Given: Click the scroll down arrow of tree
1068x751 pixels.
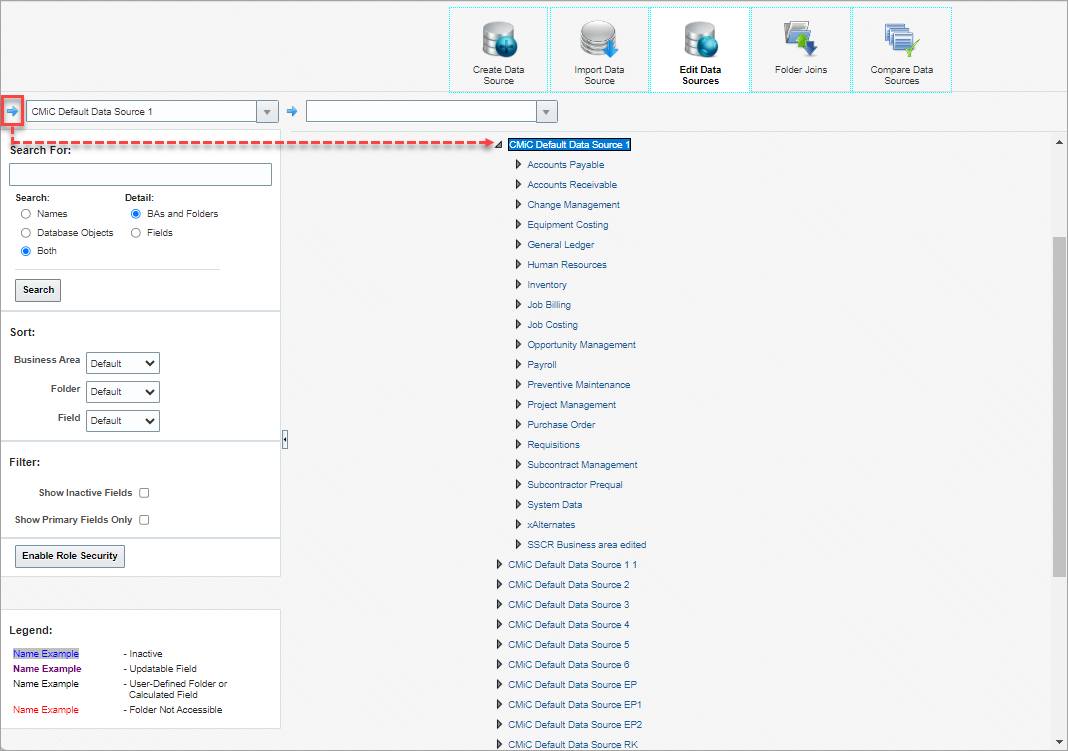Looking at the screenshot, I should pos(1059,741).
